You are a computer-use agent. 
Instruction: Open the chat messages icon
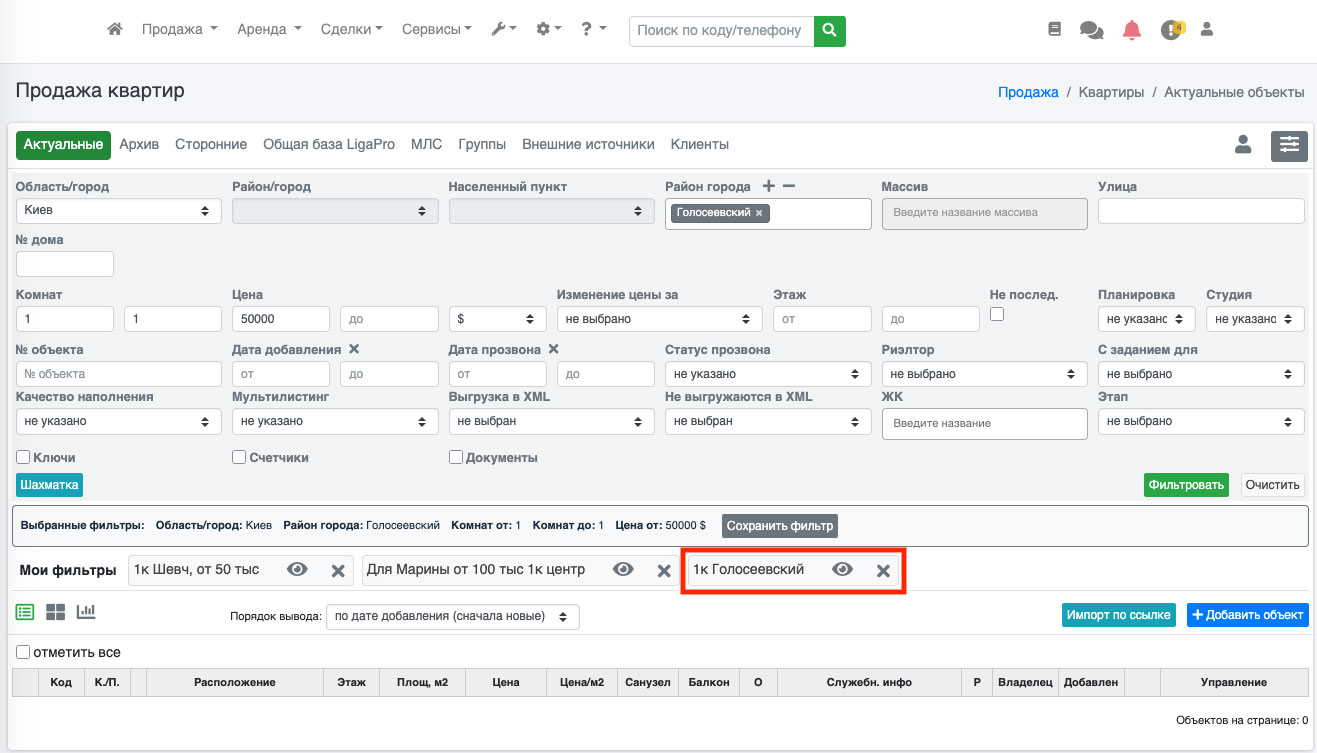[x=1091, y=30]
